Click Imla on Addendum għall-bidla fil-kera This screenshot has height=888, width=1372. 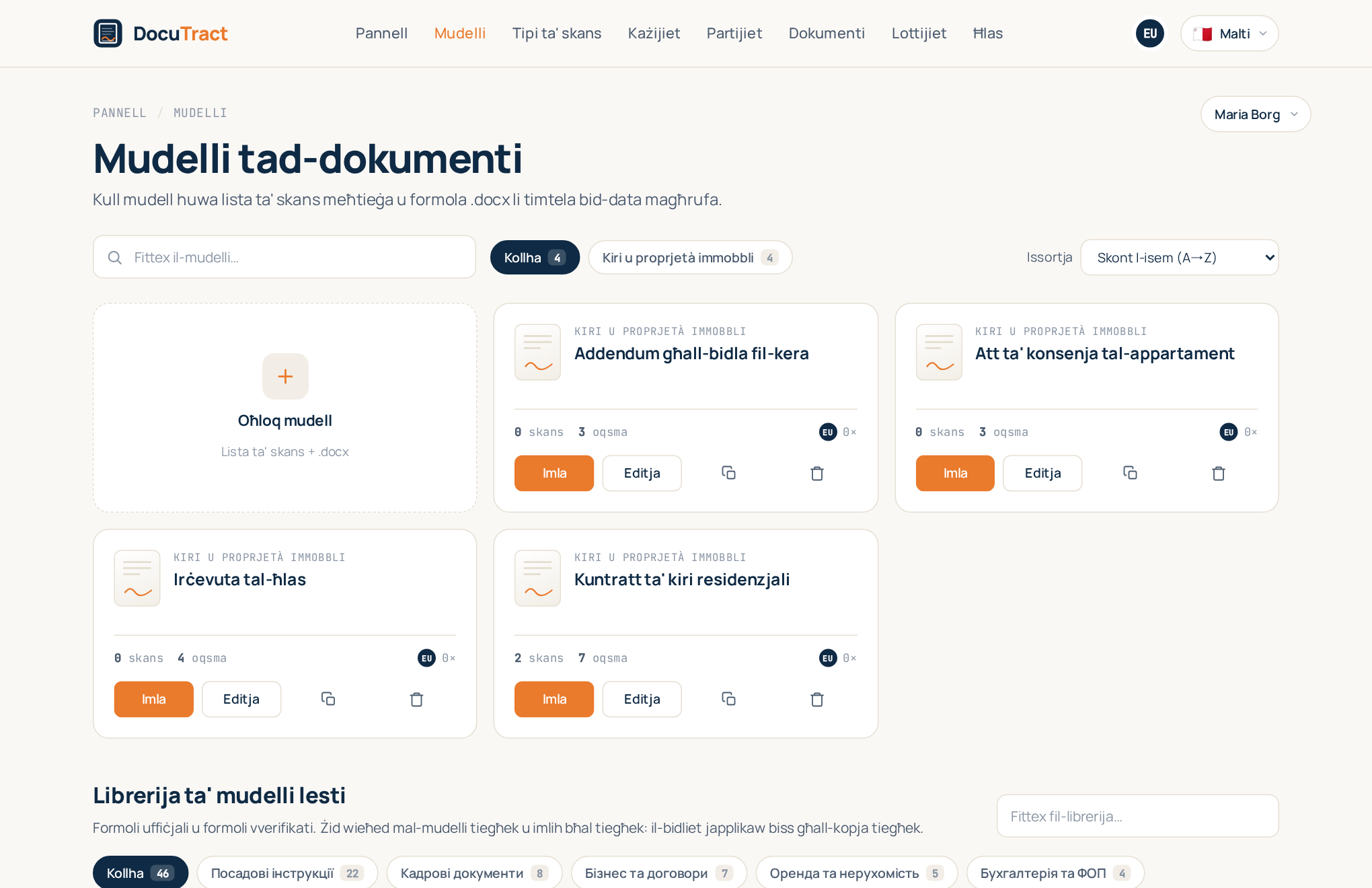tap(554, 473)
